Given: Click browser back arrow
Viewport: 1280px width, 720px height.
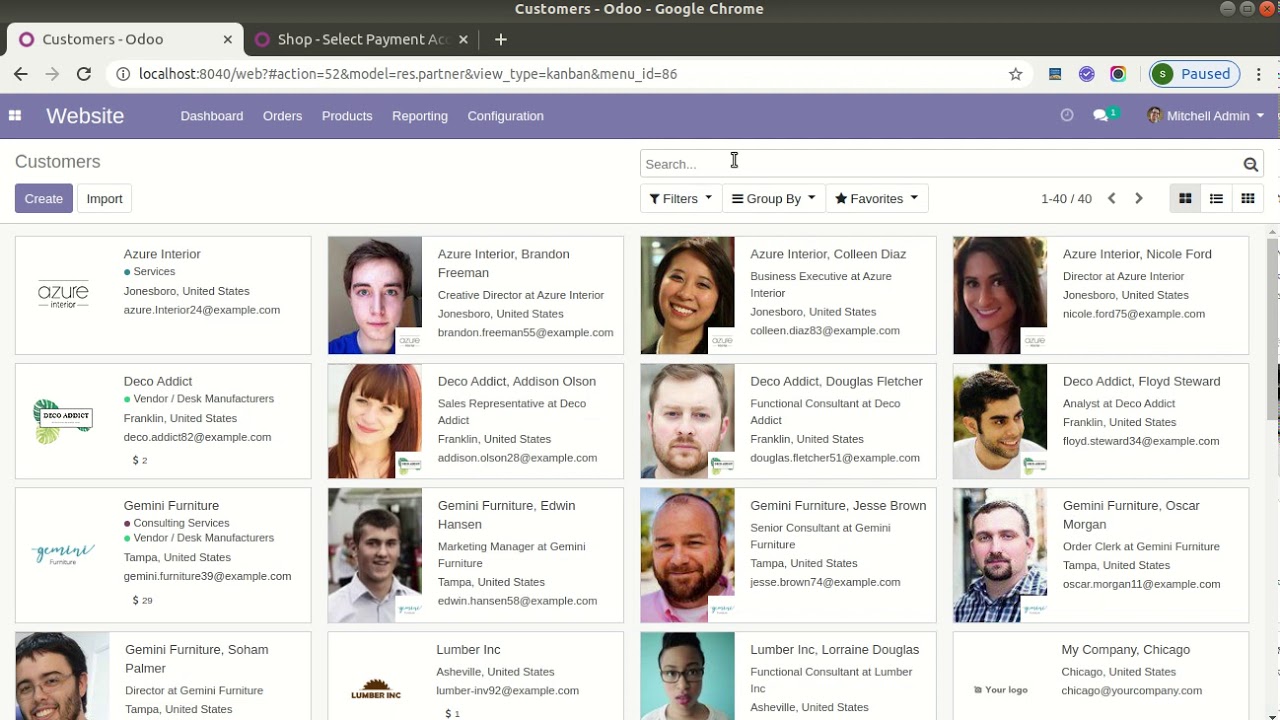Looking at the screenshot, I should 20,74.
